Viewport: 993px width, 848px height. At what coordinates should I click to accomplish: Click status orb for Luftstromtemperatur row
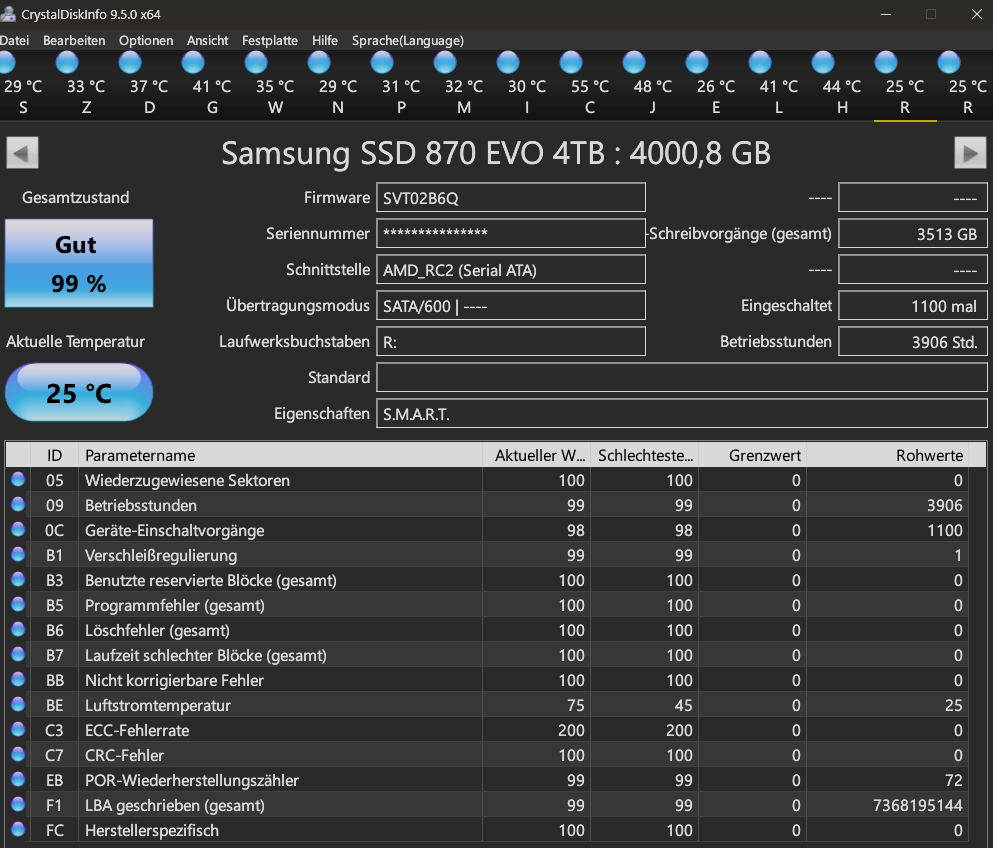point(18,704)
